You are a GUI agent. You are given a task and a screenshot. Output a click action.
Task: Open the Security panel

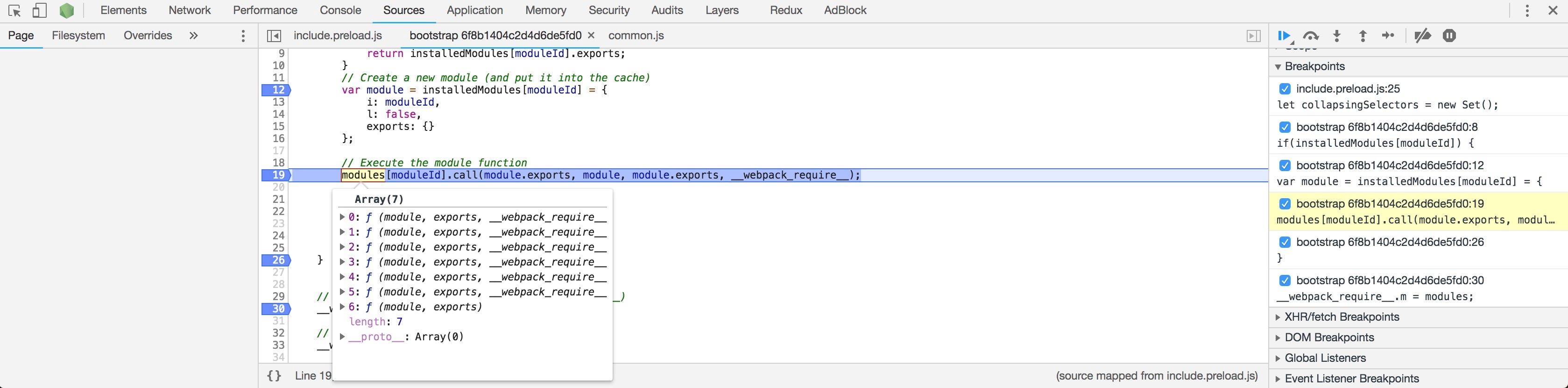609,10
